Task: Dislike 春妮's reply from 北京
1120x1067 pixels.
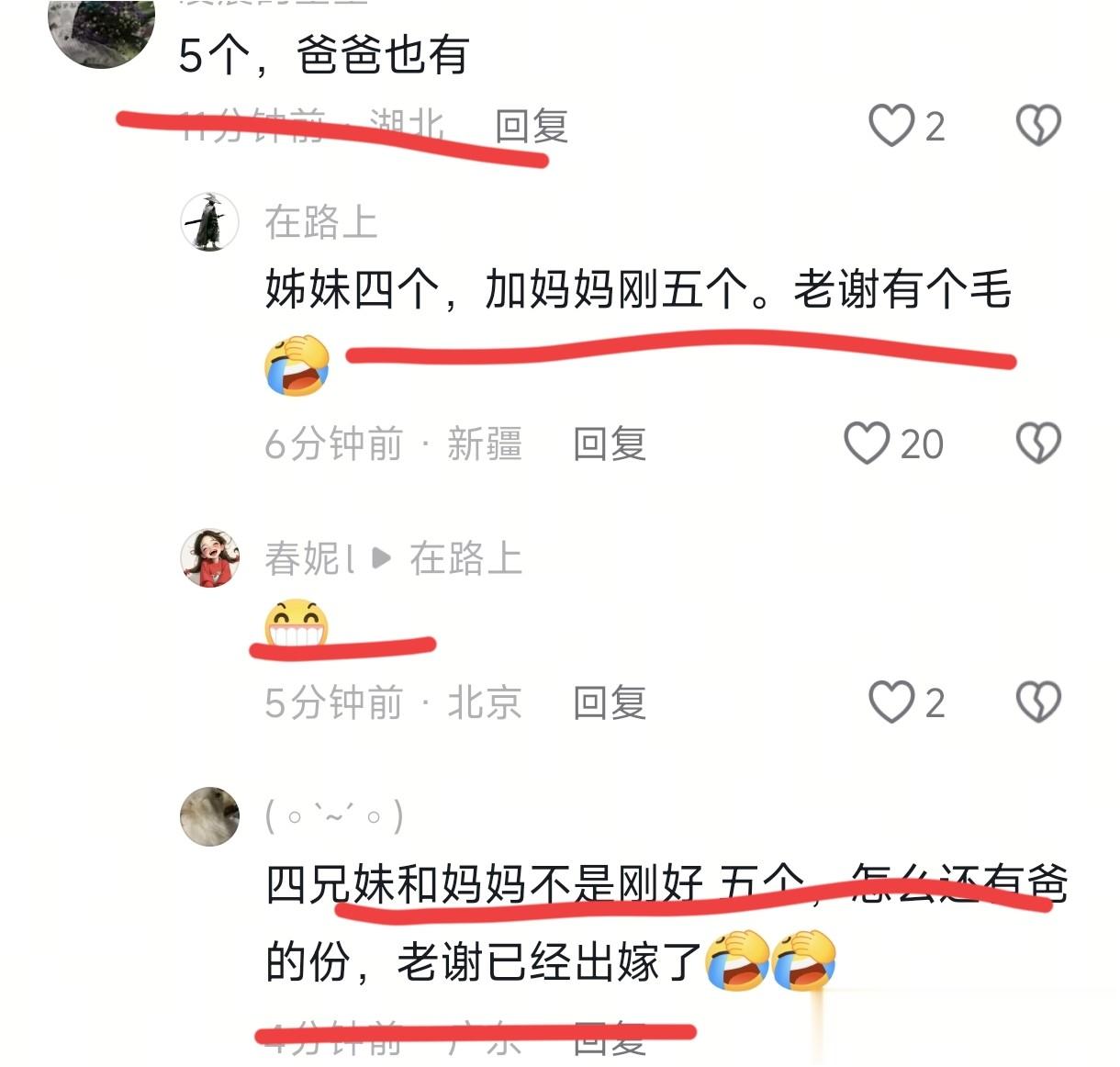Action: [1038, 702]
